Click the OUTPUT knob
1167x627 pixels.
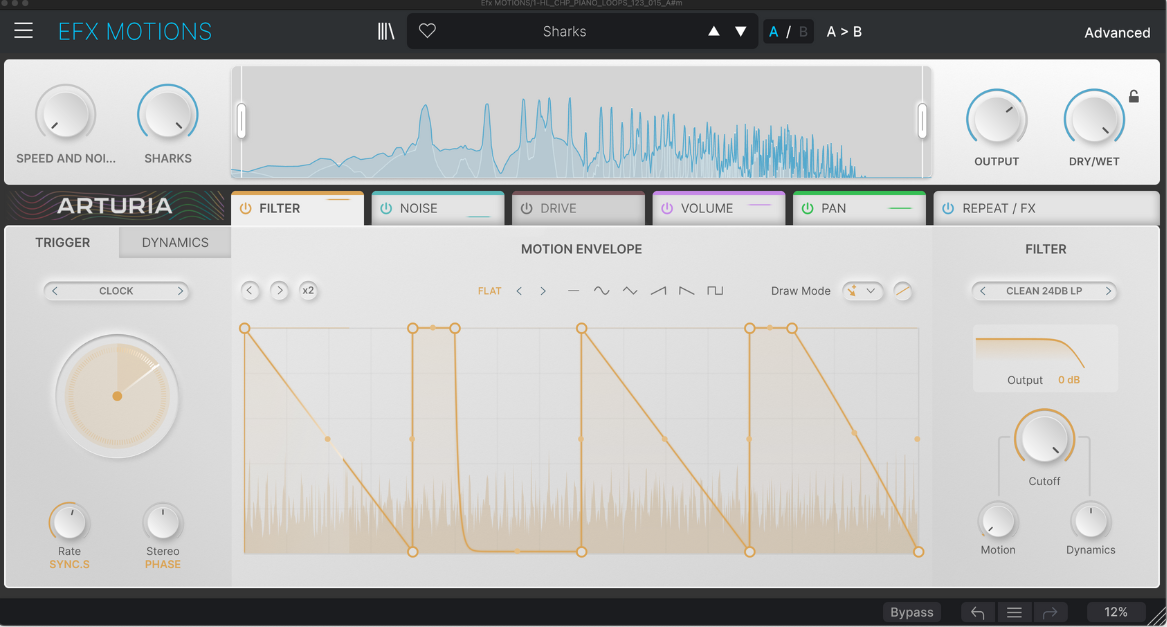(997, 119)
